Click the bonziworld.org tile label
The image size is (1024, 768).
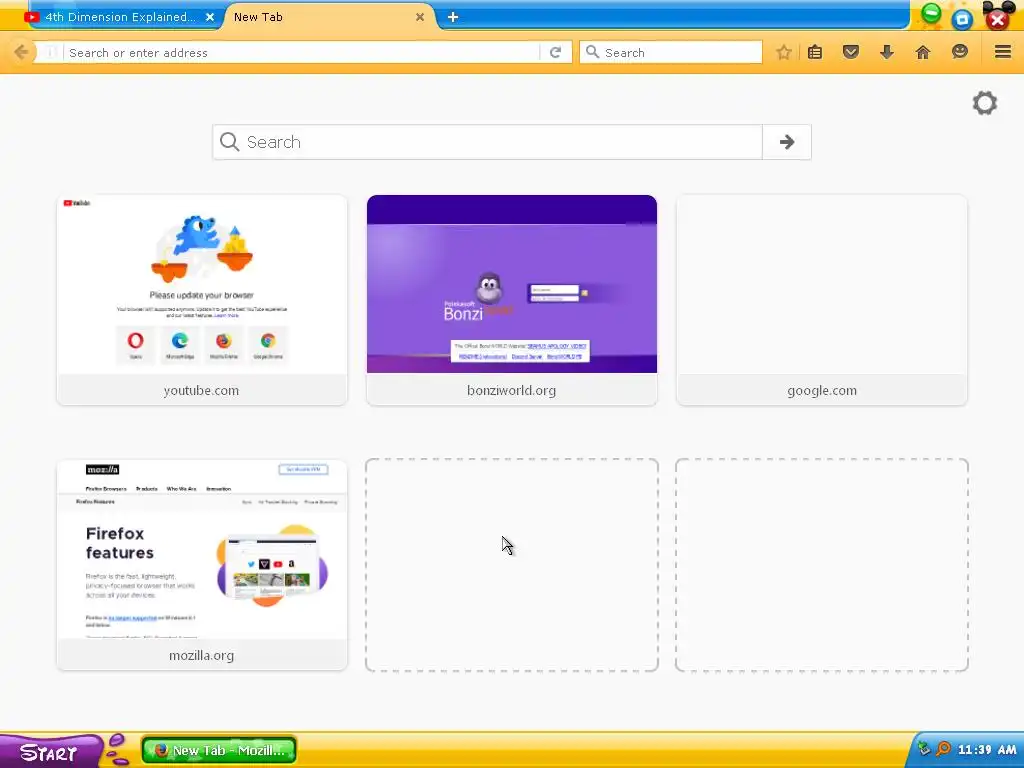point(511,391)
